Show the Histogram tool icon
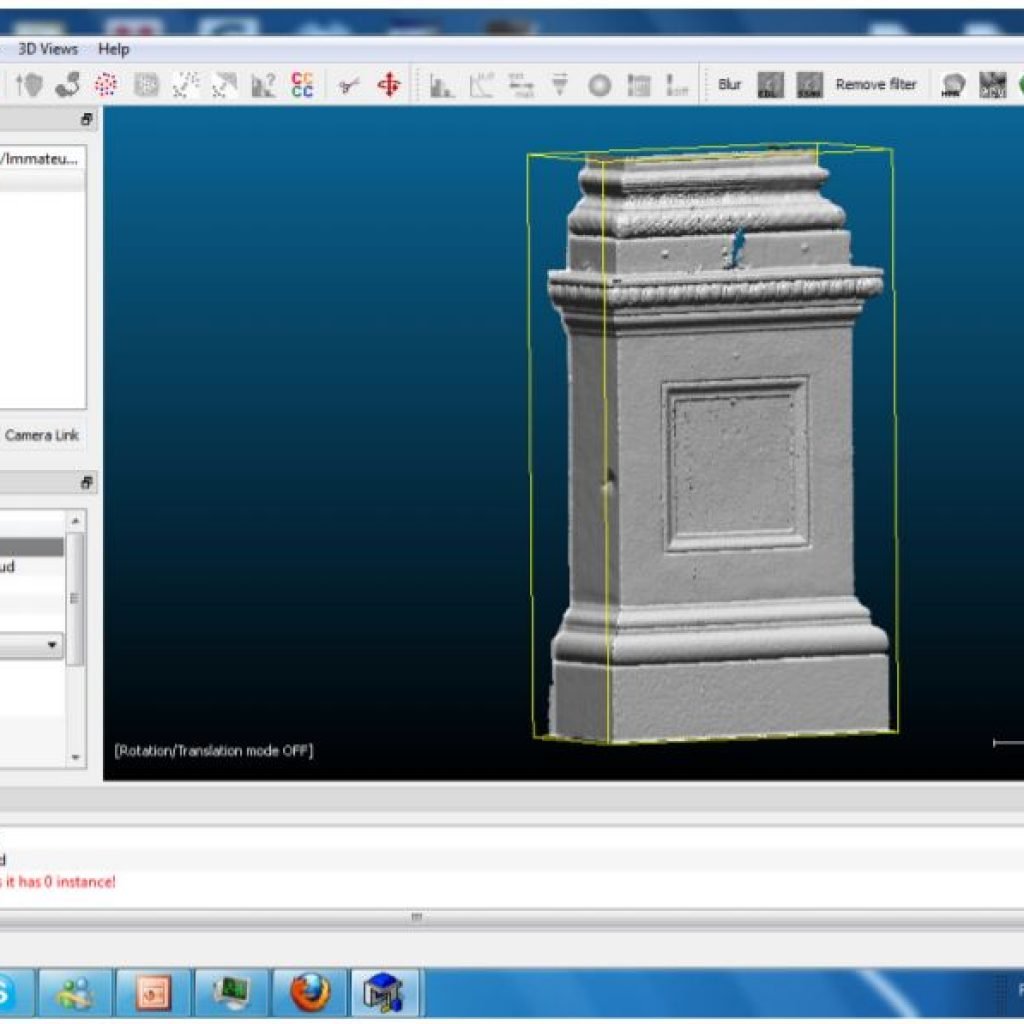The width and height of the screenshot is (1024, 1024). (x=443, y=84)
